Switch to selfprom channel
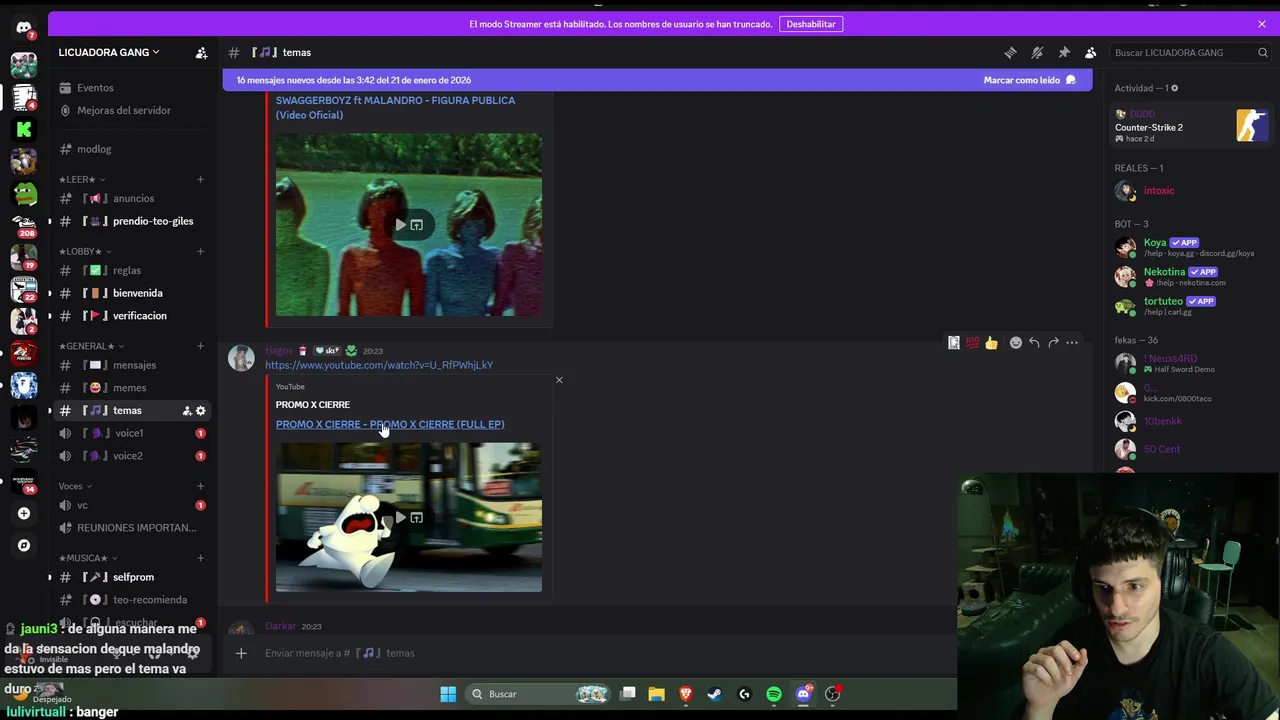This screenshot has width=1280, height=720. pos(132,577)
